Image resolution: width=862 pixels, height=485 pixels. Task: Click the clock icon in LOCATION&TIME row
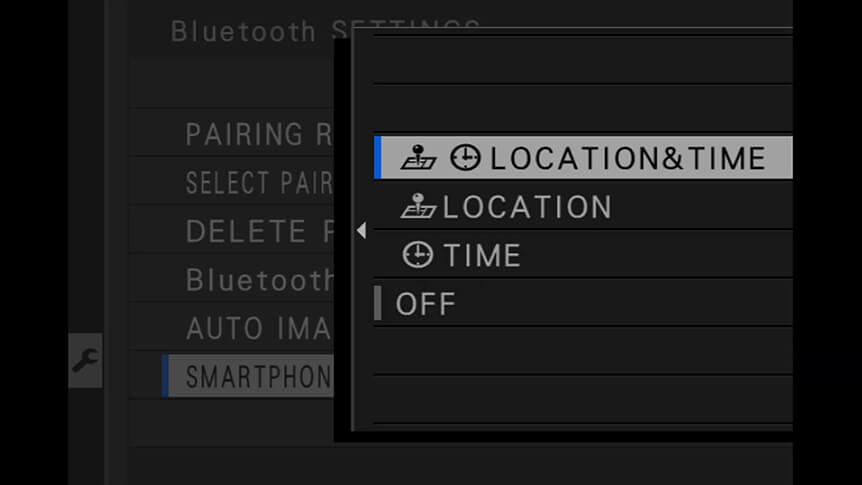(465, 158)
